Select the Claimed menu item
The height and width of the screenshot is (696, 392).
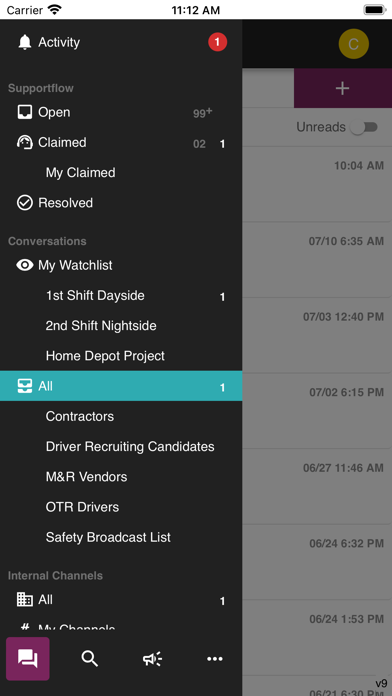pos(121,142)
